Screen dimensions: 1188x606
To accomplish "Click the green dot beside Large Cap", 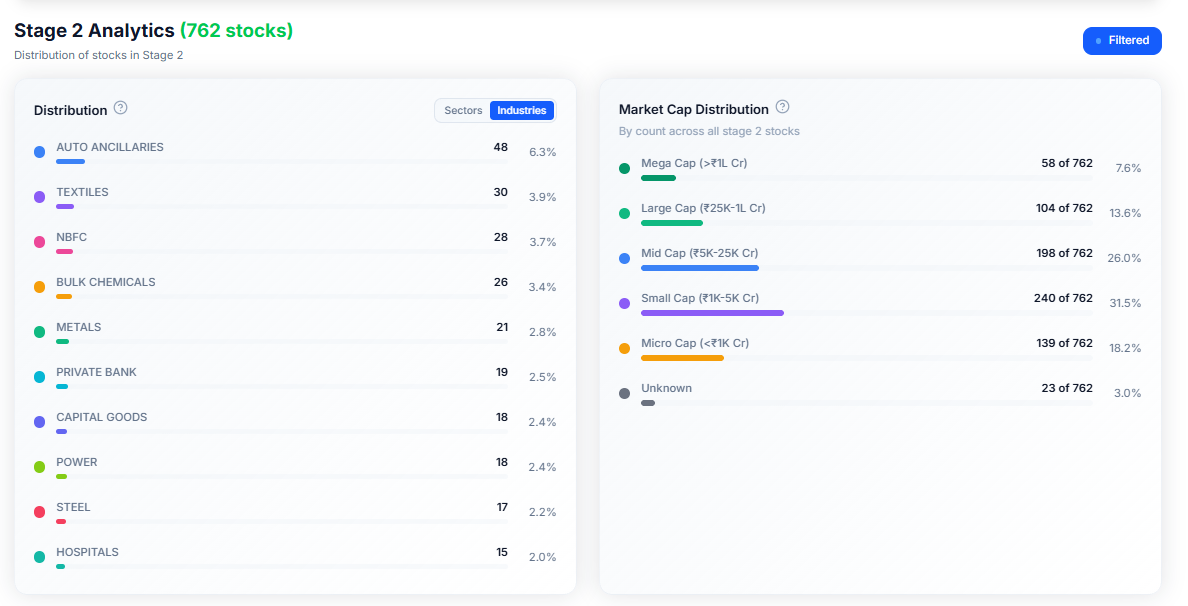I will 624,214.
